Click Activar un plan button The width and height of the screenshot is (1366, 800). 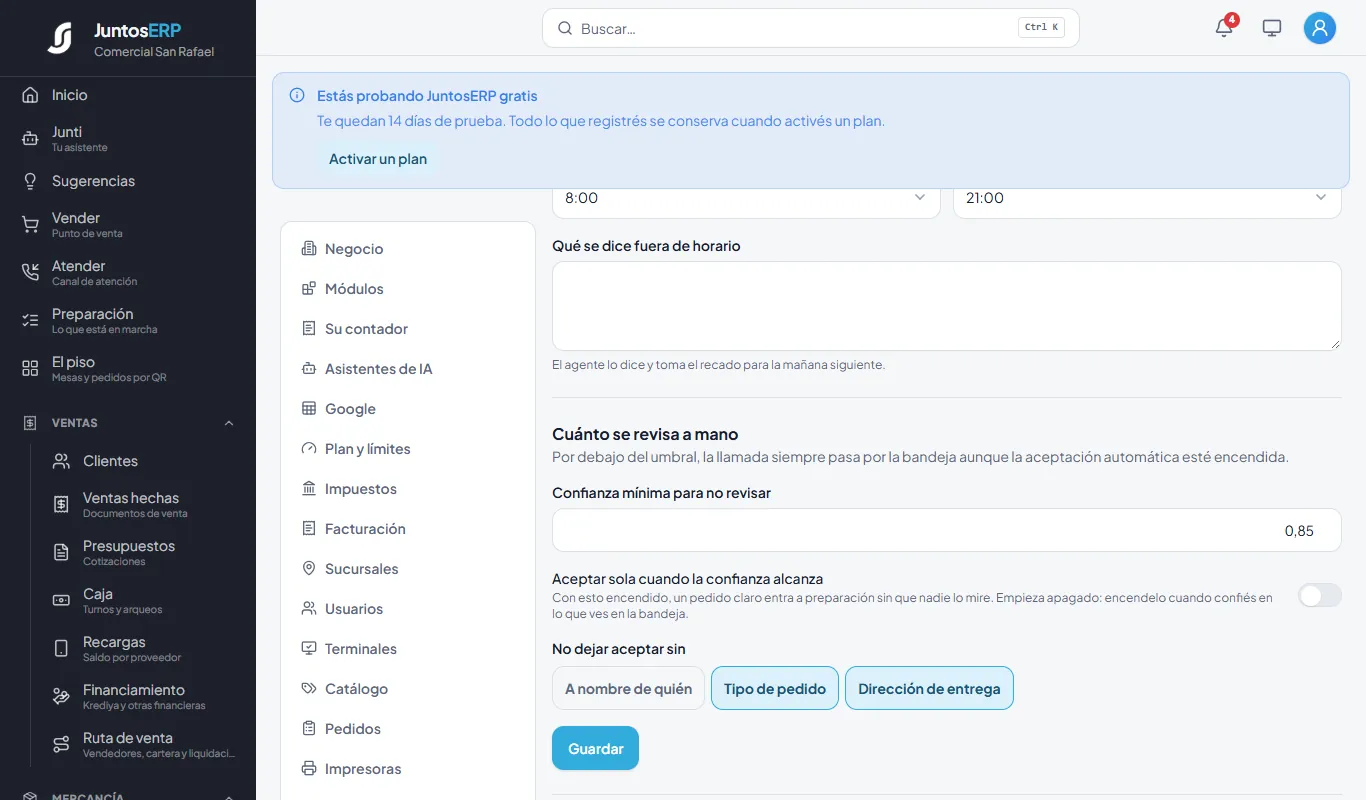click(378, 159)
